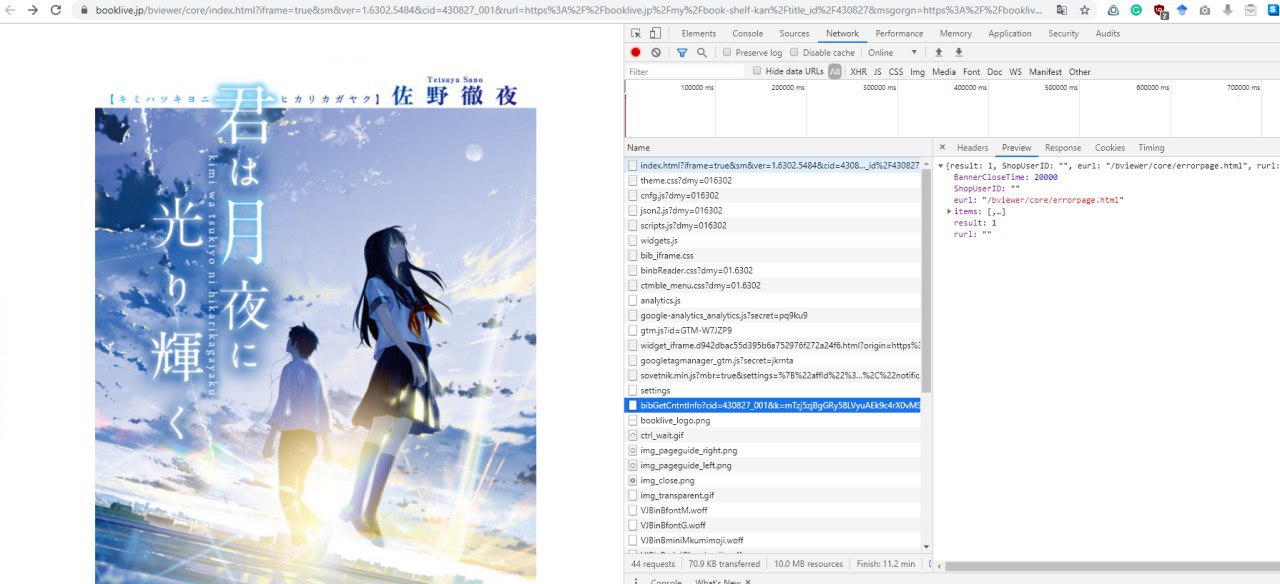Collapse the root JSON result object triangle
The height and width of the screenshot is (584, 1280).
pos(940,165)
